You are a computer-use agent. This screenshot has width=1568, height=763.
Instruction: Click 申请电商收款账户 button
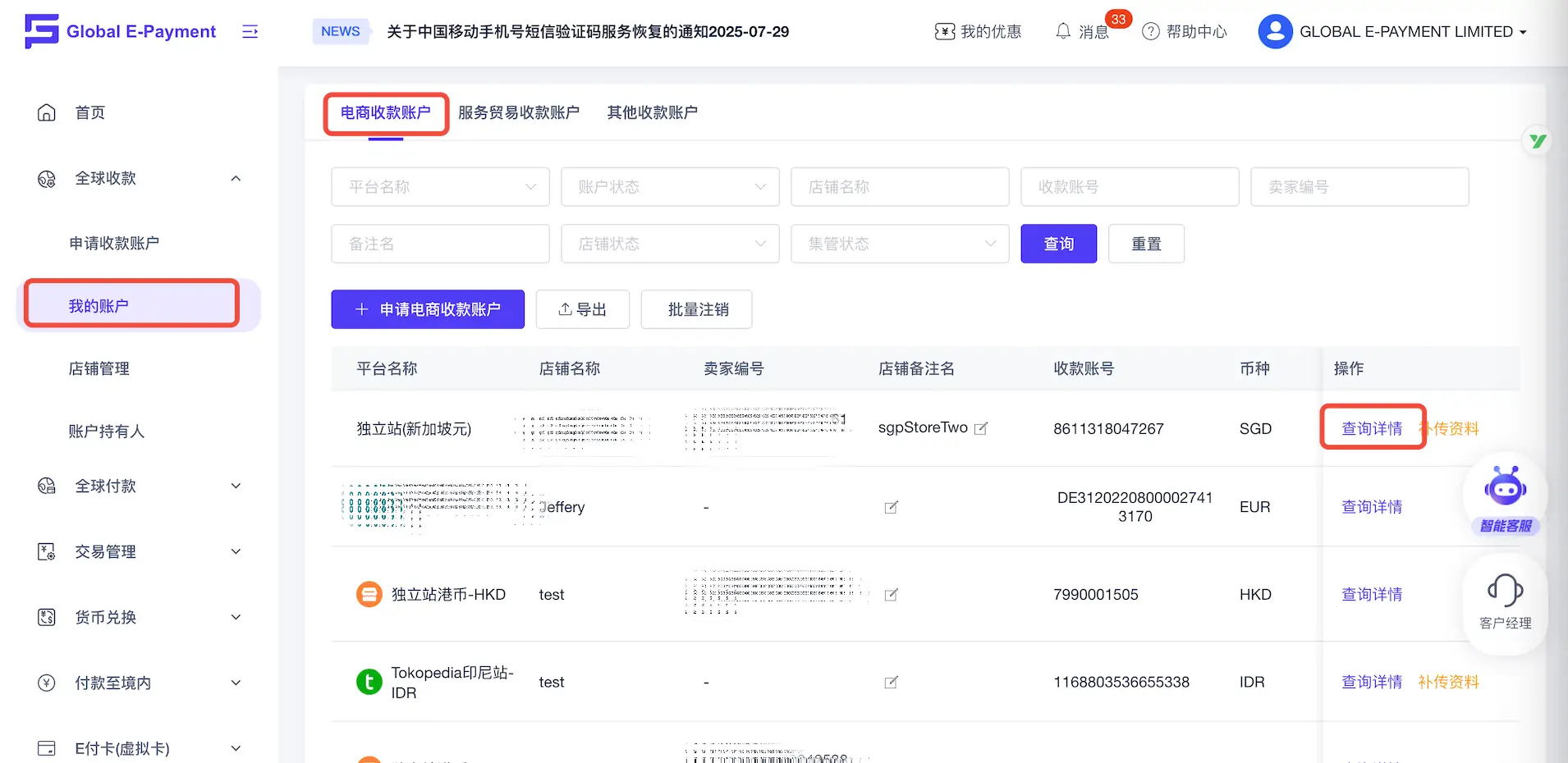pos(428,309)
